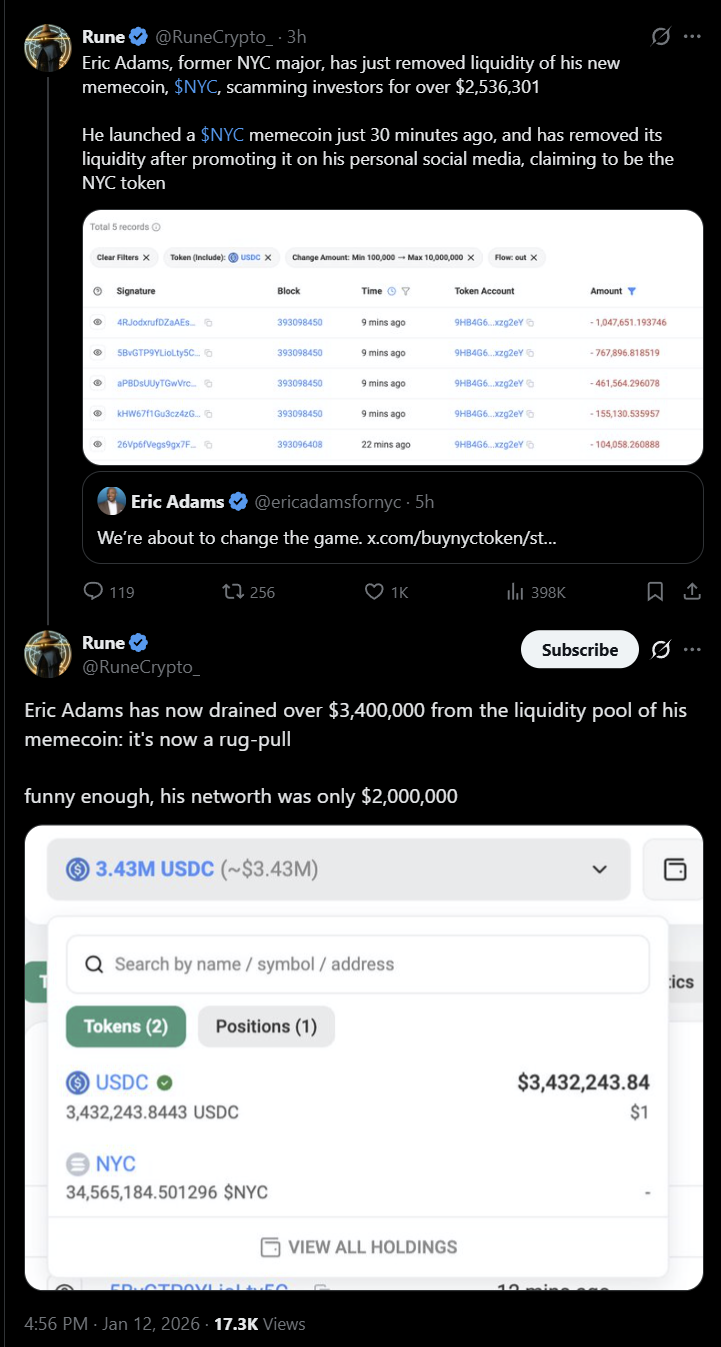Bookmark the first Rune tweet

655,592
